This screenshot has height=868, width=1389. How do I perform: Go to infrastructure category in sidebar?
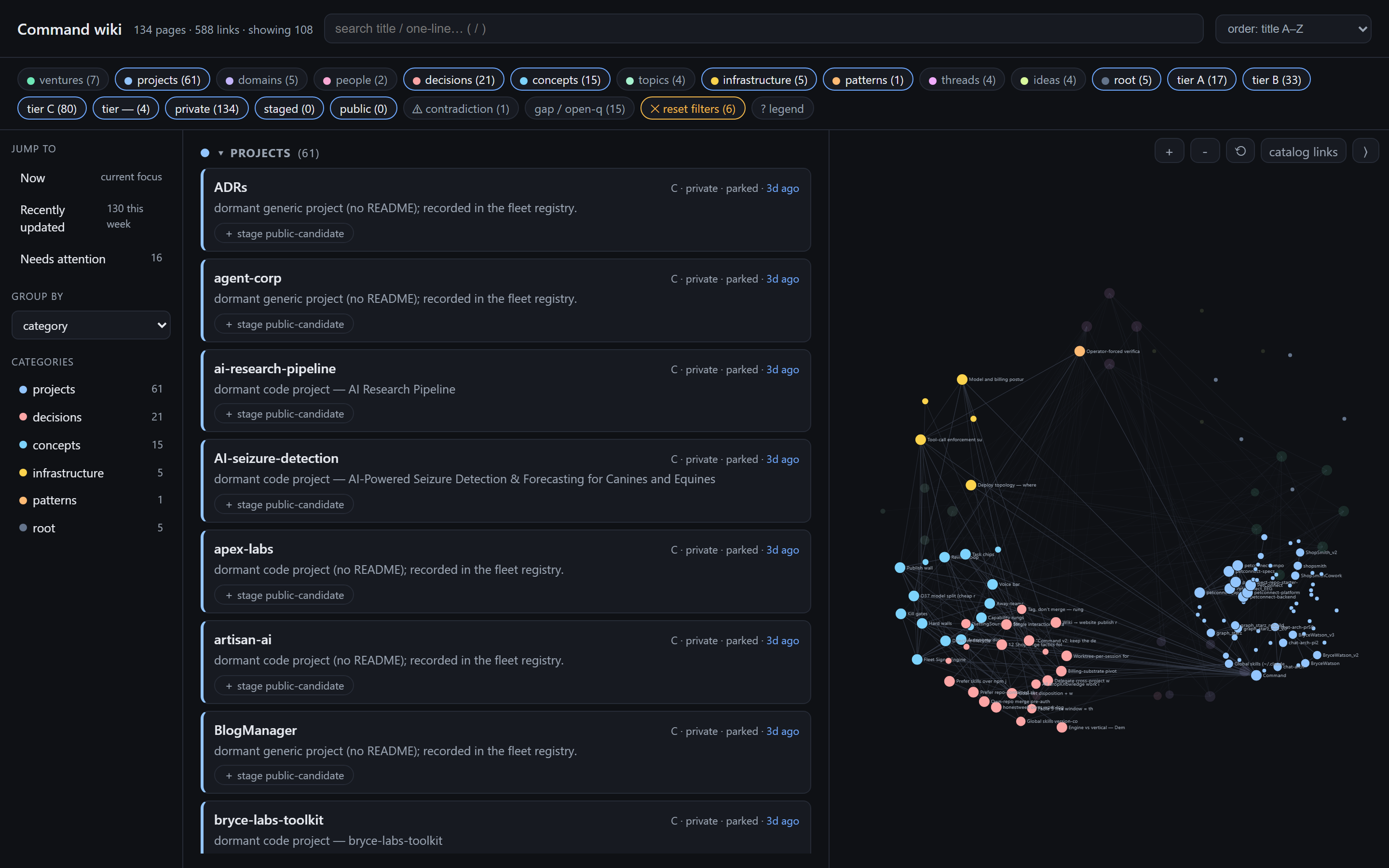coord(91,473)
